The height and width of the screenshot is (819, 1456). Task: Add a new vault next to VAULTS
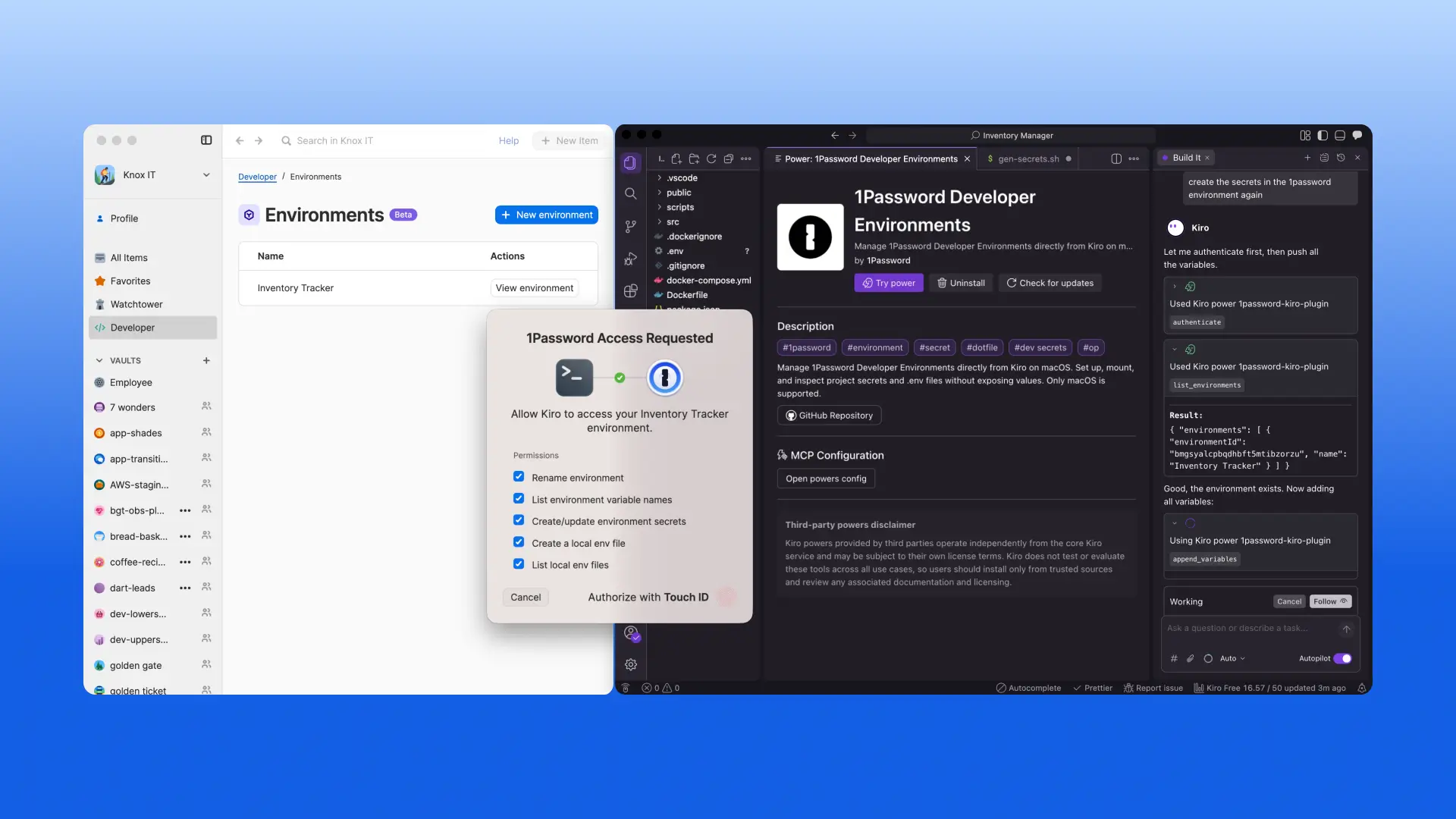pos(206,360)
